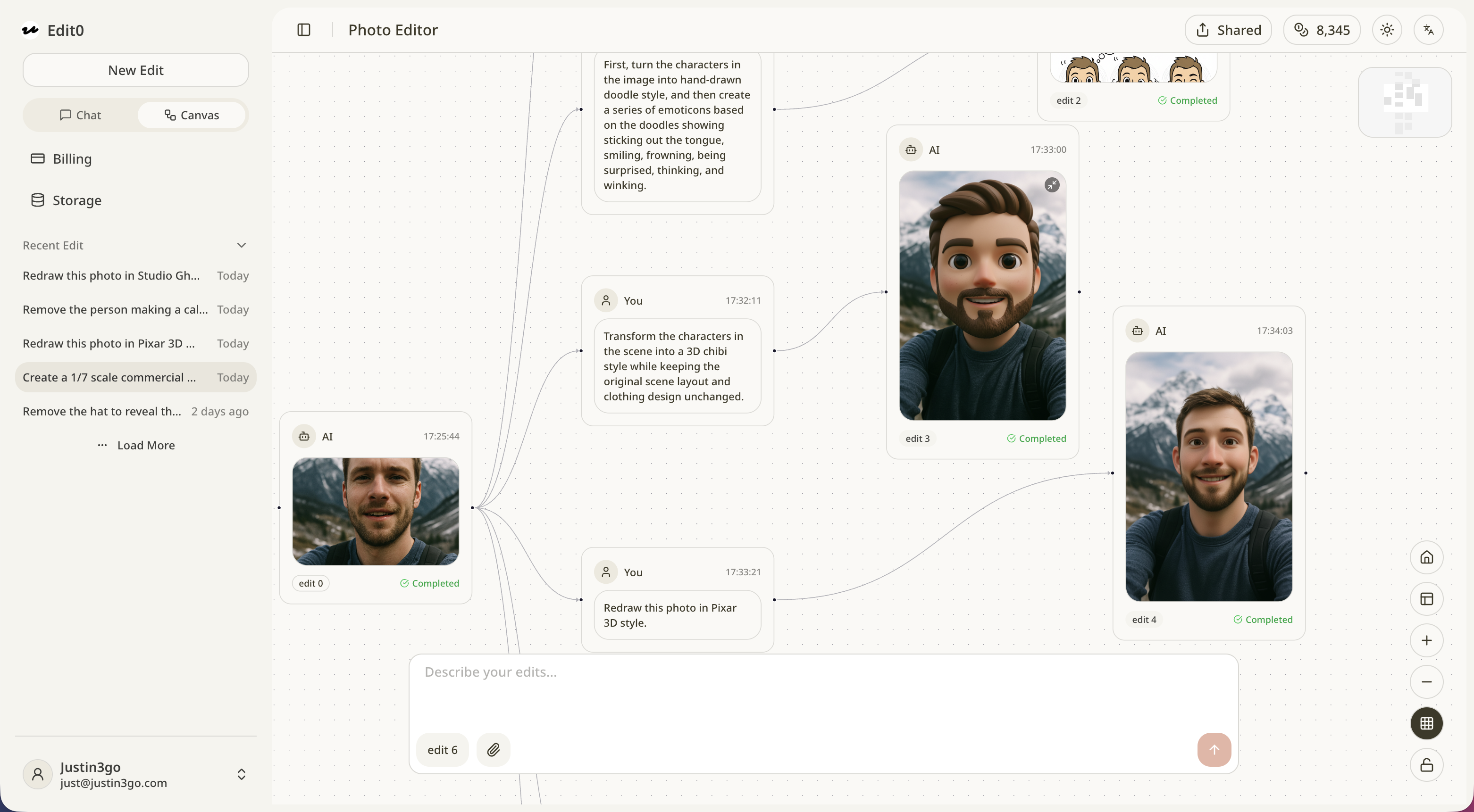Viewport: 1474px width, 812px height.
Task: Collapse the Recent Edit section
Action: tap(242, 245)
